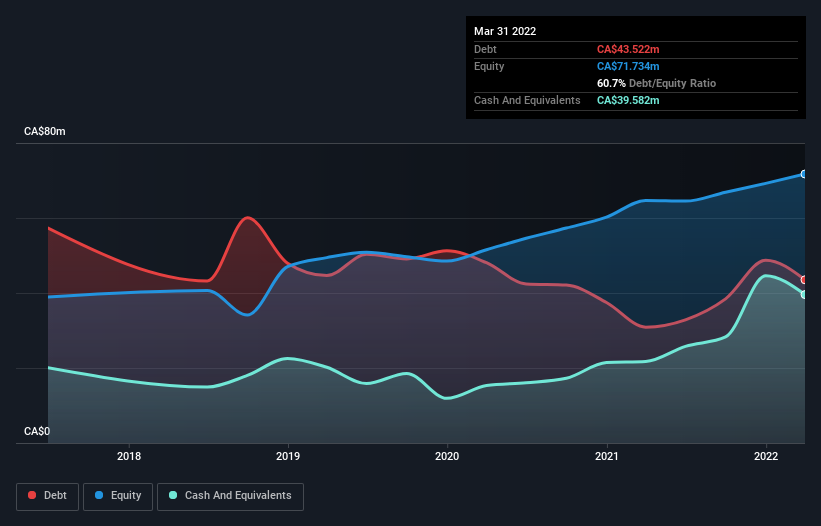Click Cash And Equivalents label in tooltip
The image size is (821, 526).
(x=527, y=100)
